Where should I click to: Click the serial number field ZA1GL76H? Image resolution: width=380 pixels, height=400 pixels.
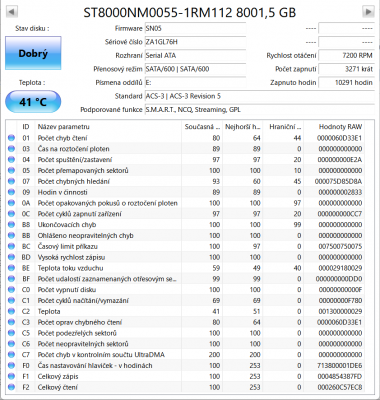coord(195,42)
